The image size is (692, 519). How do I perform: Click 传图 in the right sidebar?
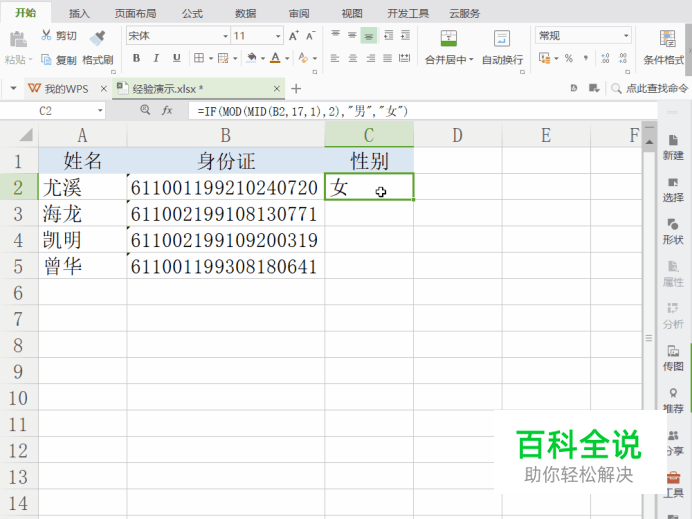coord(673,359)
